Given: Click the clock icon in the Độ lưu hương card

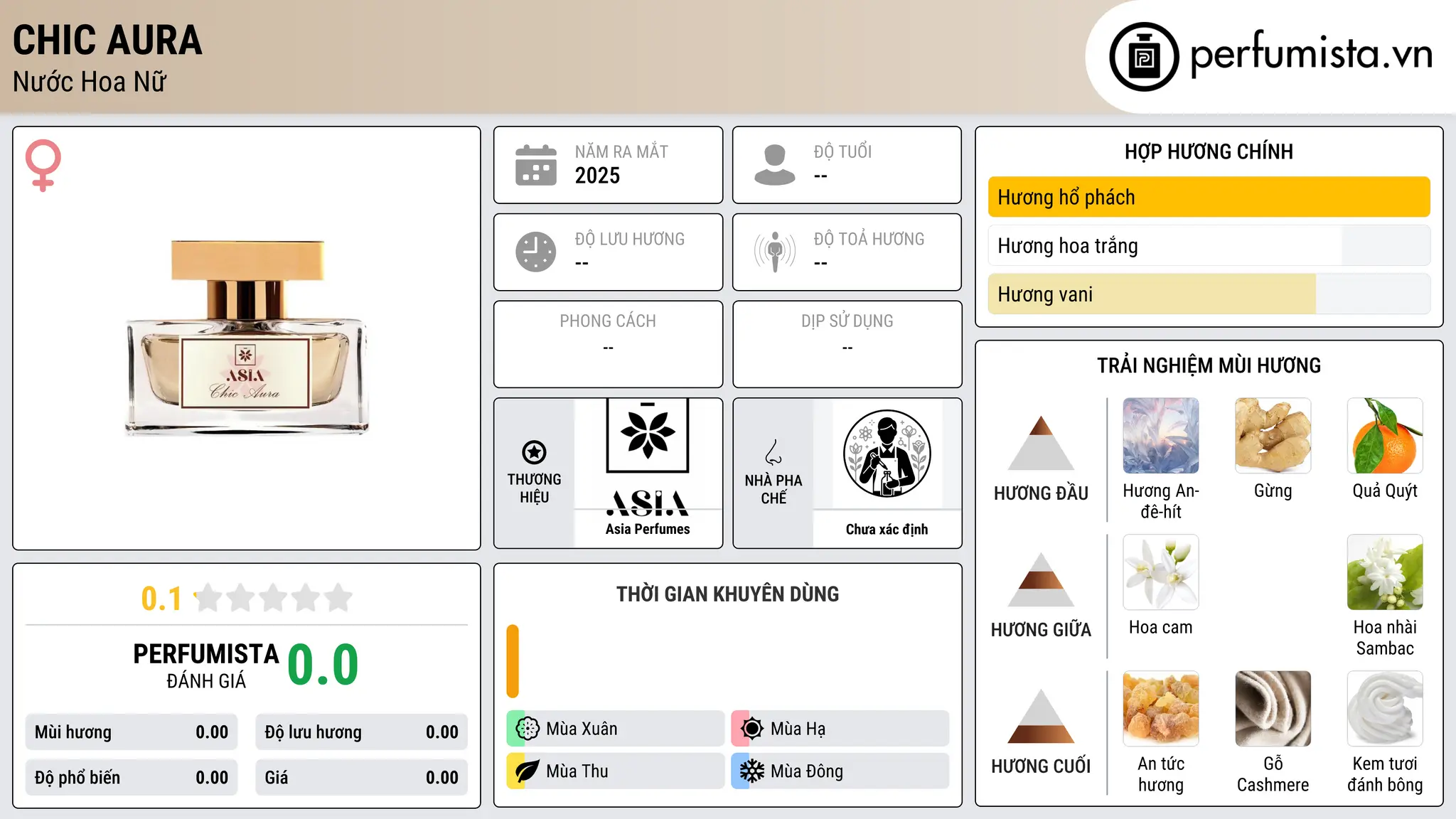Looking at the screenshot, I should 536,252.
